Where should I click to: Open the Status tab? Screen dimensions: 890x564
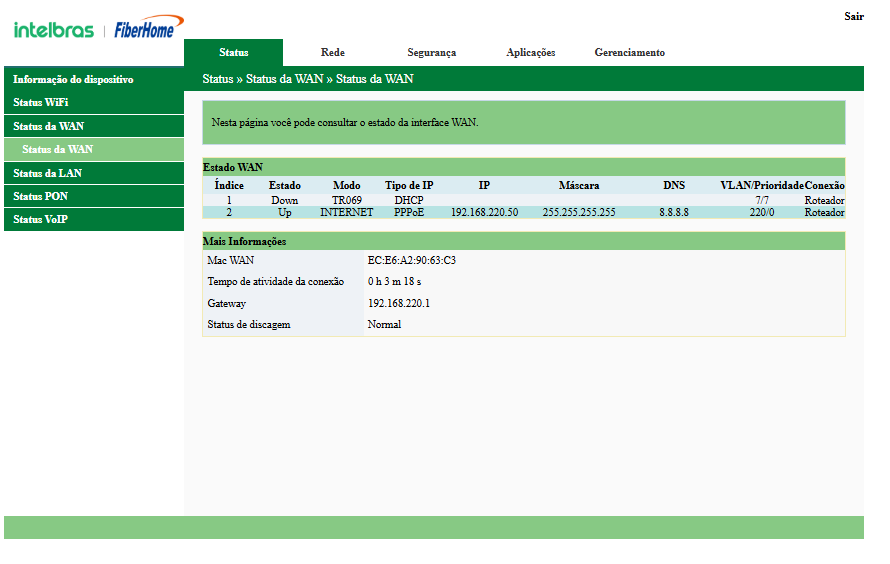click(x=234, y=53)
